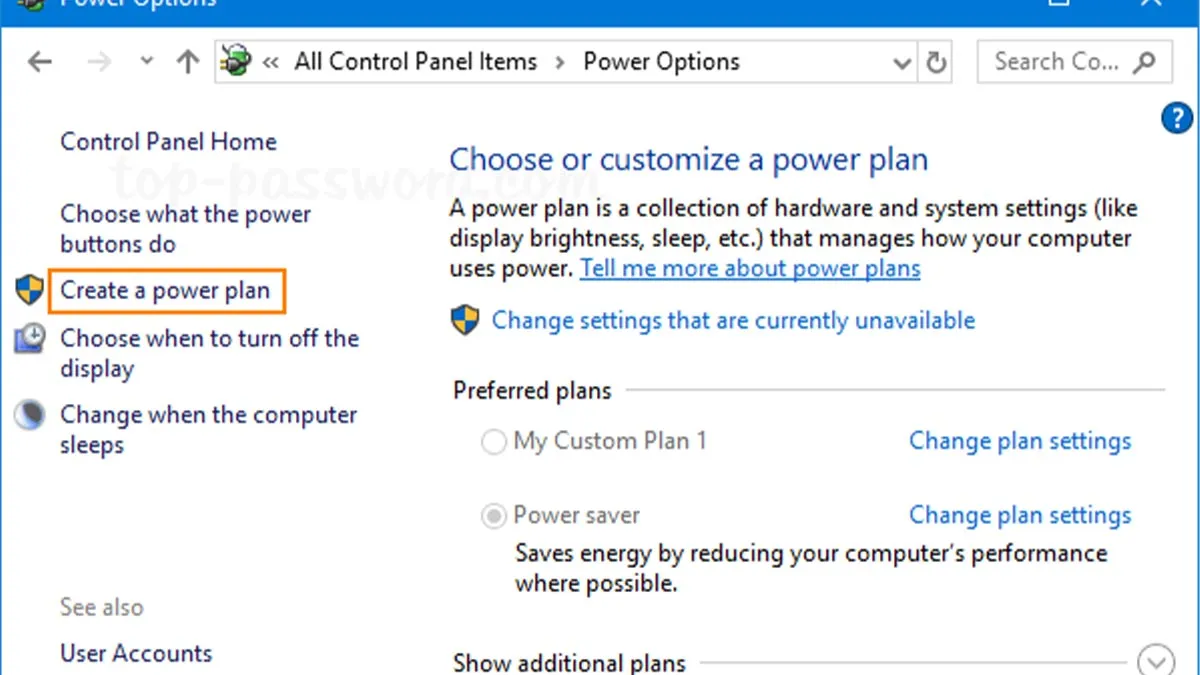Click the Back navigation arrow
Screen dimensions: 1200x675
40,62
